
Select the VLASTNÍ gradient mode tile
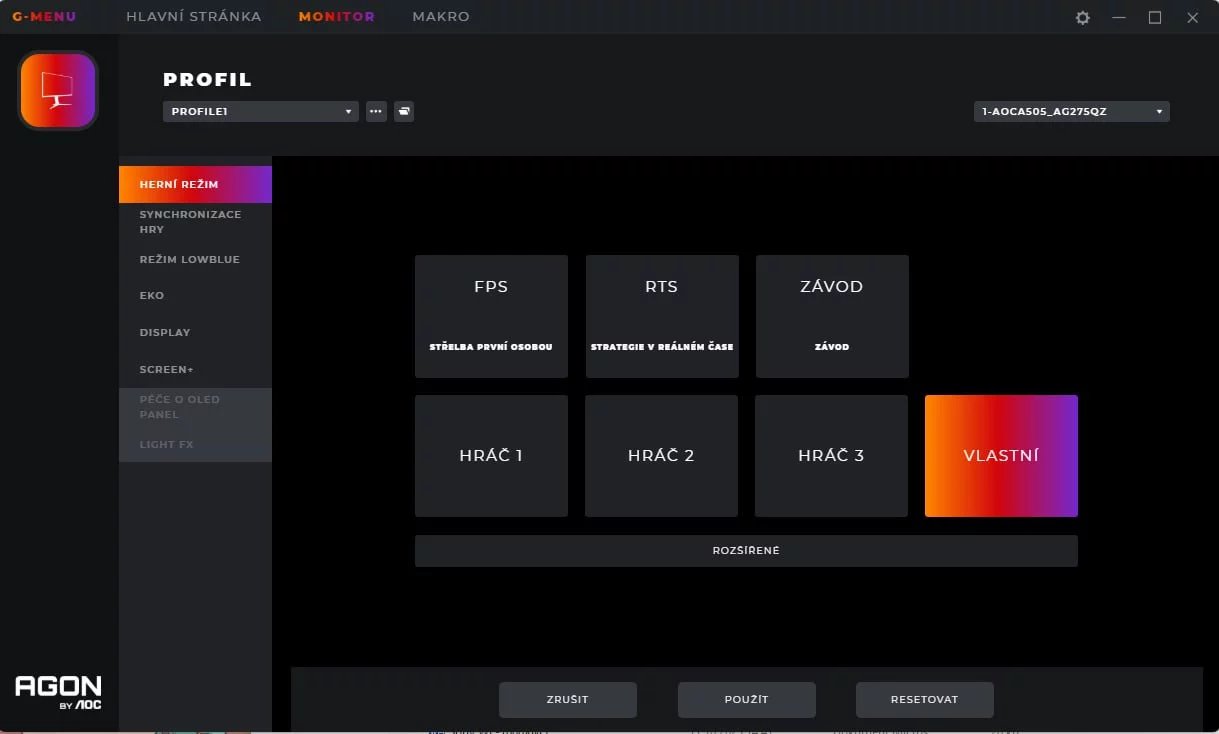pos(1001,456)
